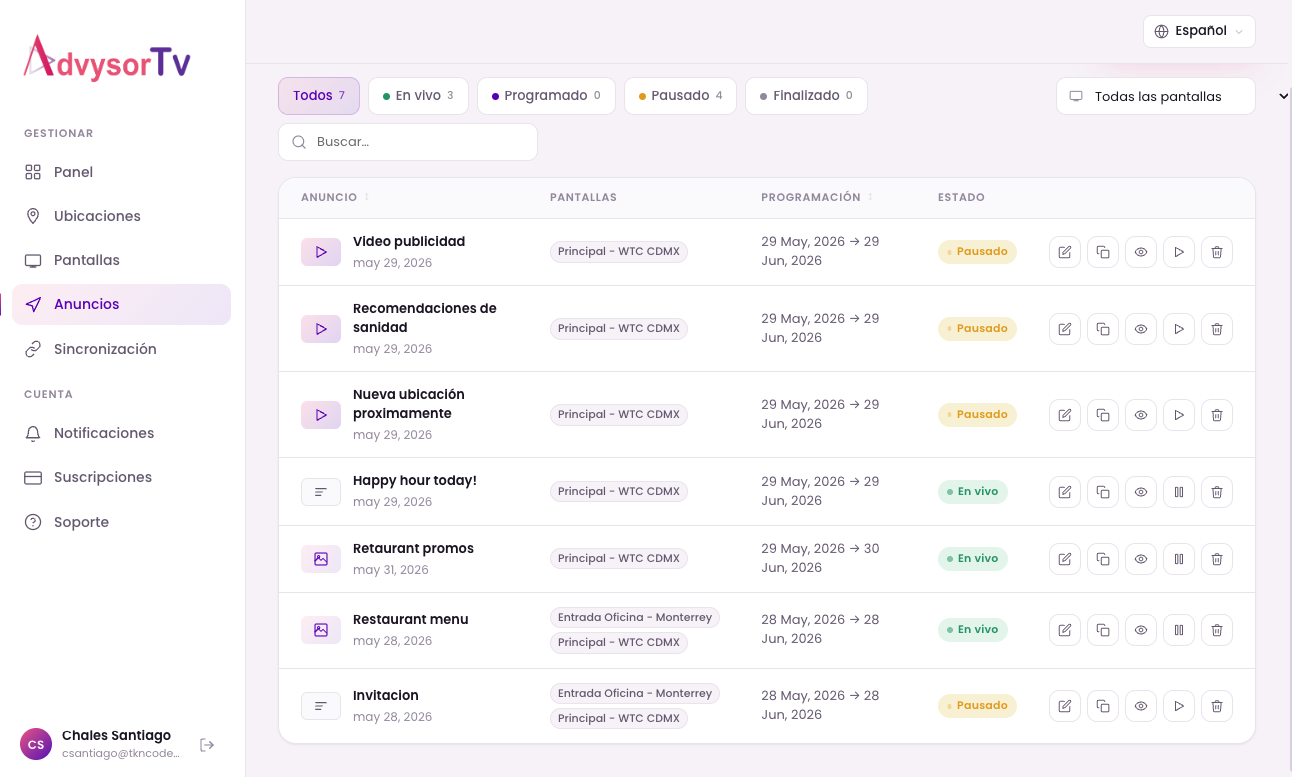Focus the Buscar search field
This screenshot has height=777, width=1292.
tap(408, 142)
